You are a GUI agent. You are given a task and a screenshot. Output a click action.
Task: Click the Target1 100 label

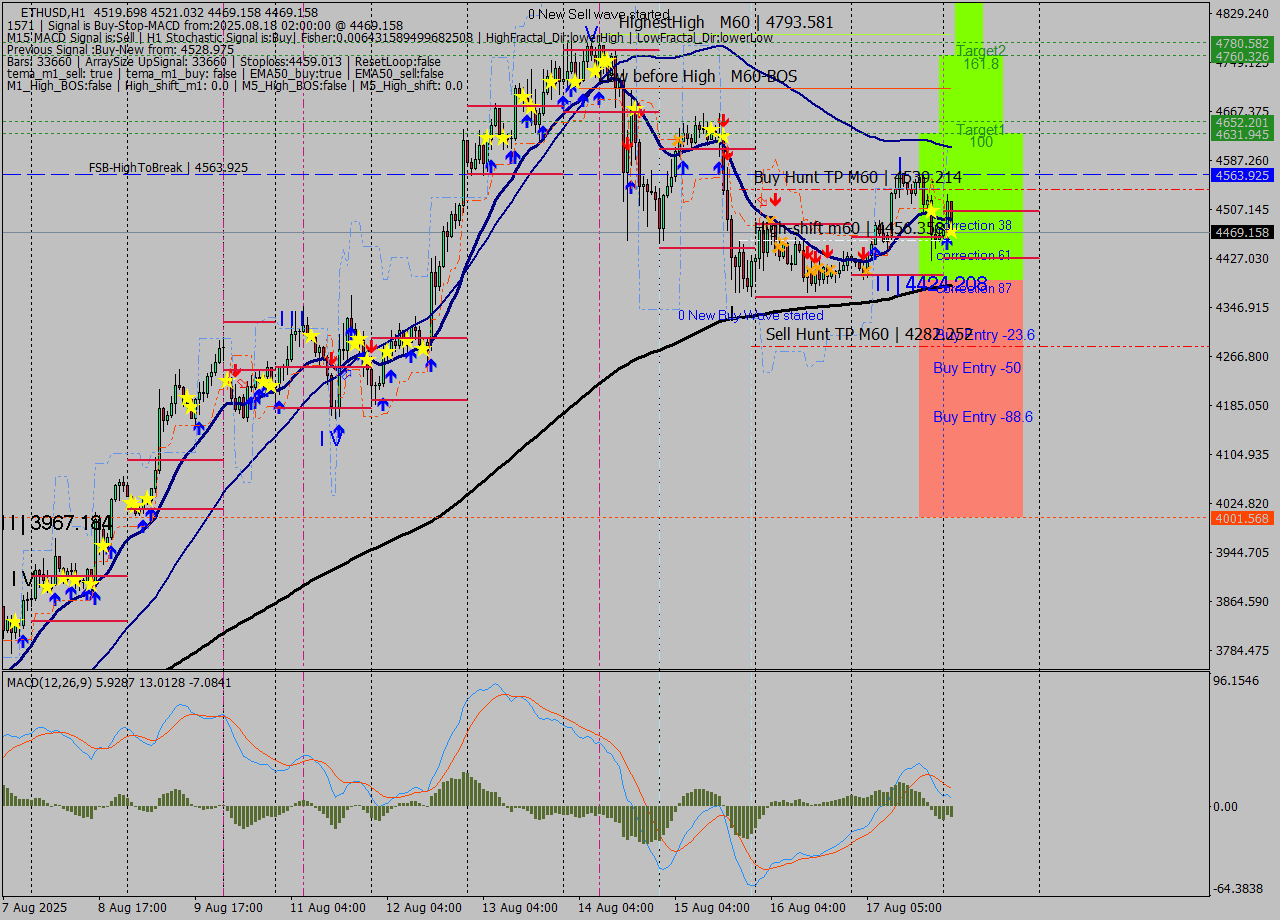tap(980, 136)
